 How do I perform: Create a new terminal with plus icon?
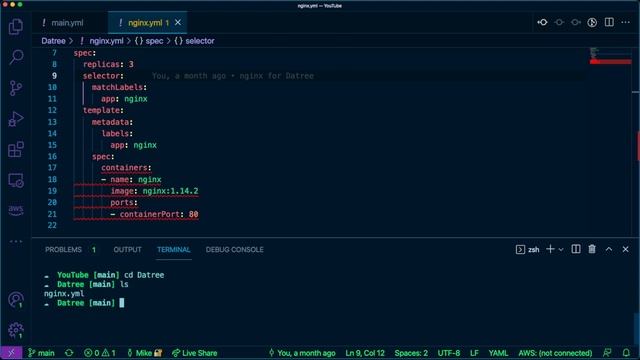[550, 249]
